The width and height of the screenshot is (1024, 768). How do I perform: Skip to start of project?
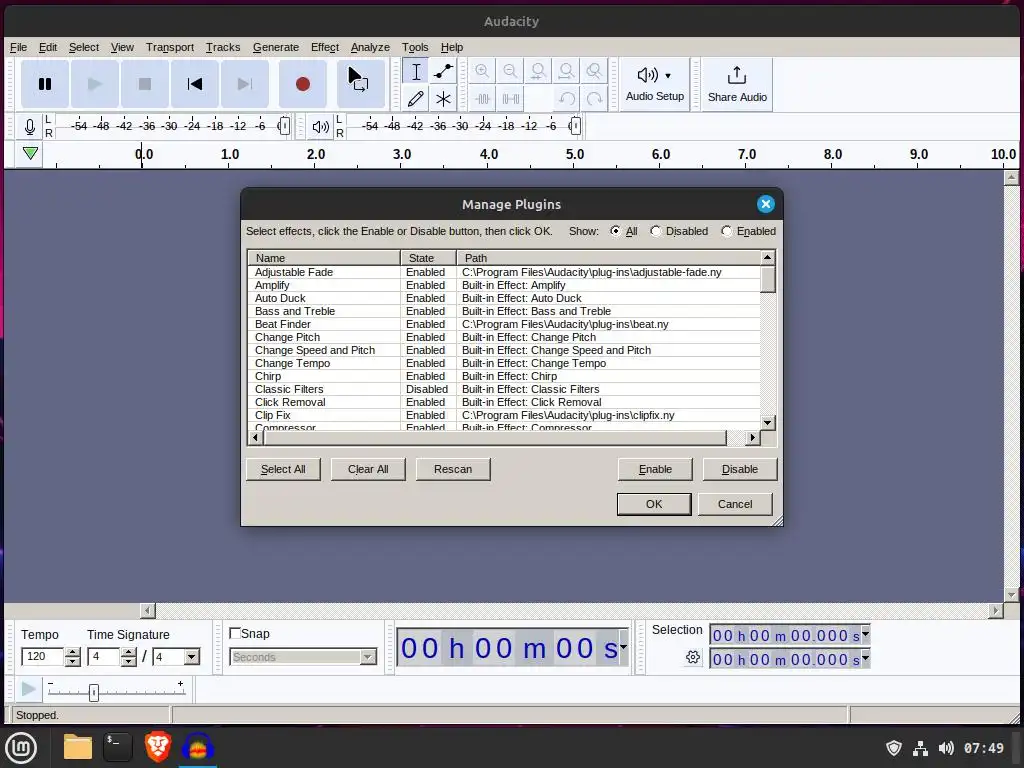pos(195,84)
